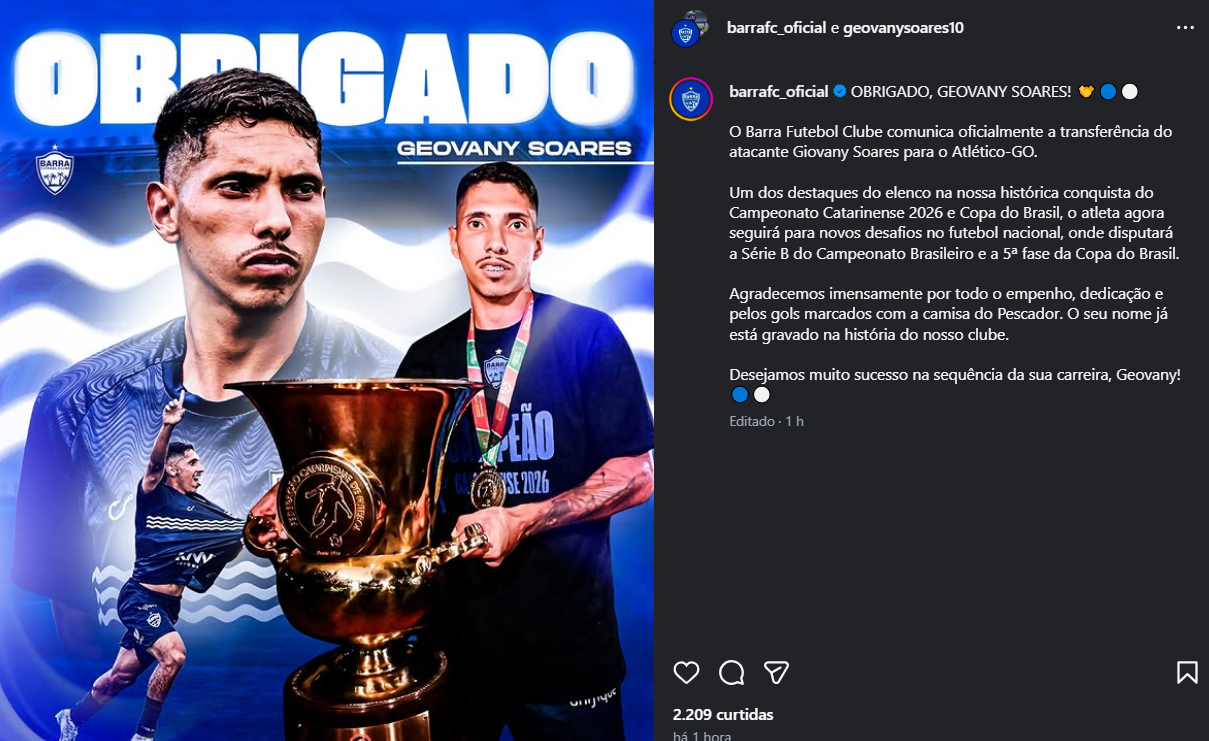Open Barra FC avatar beside the caption

click(690, 99)
